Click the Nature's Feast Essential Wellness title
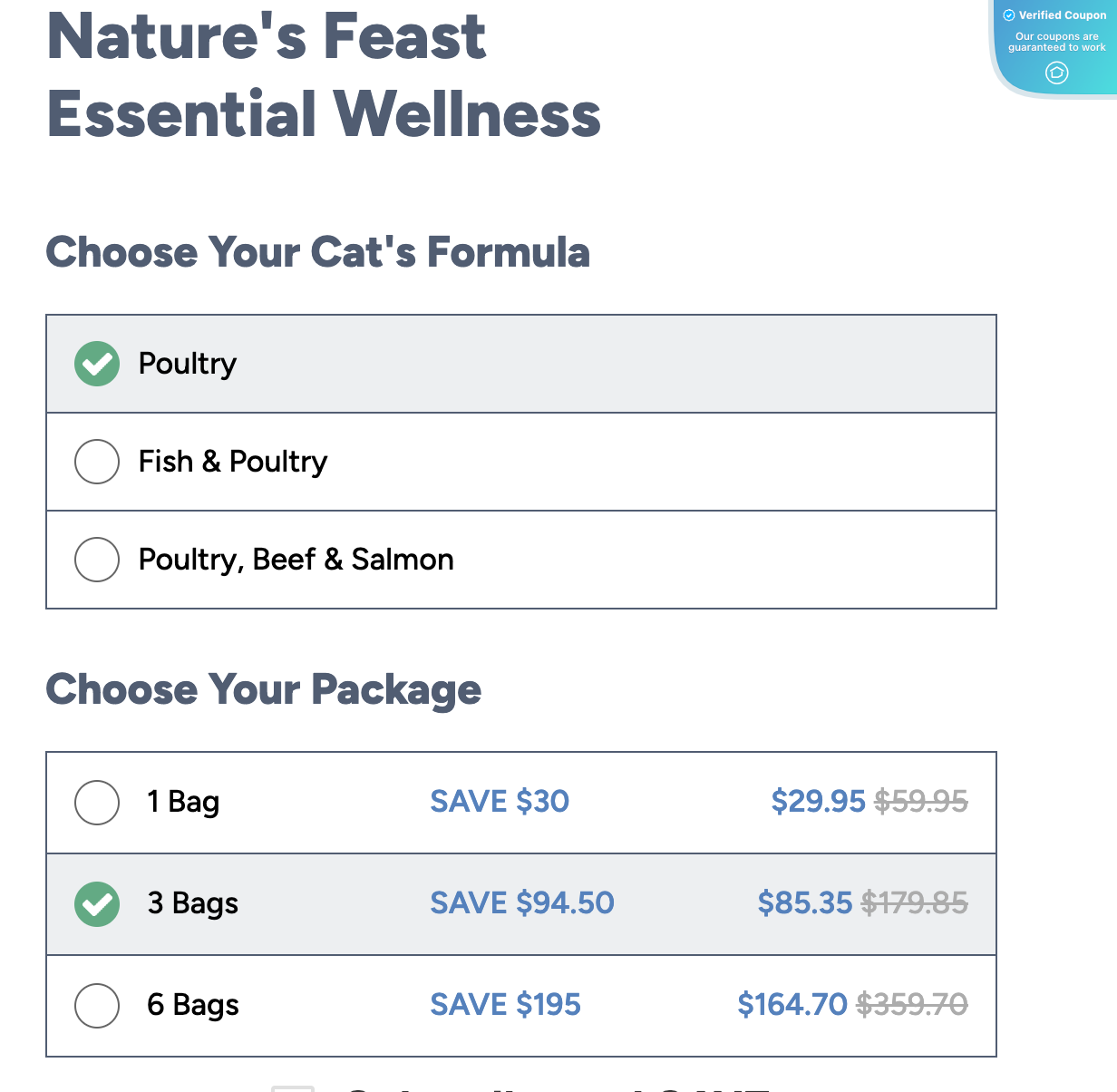Image resolution: width=1117 pixels, height=1092 pixels. point(323,73)
